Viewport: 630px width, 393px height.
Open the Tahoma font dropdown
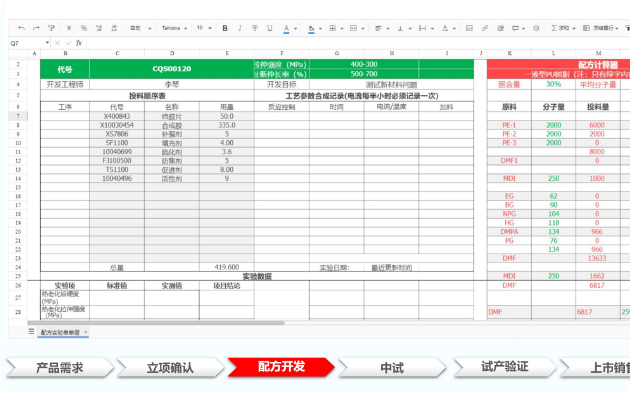174,28
